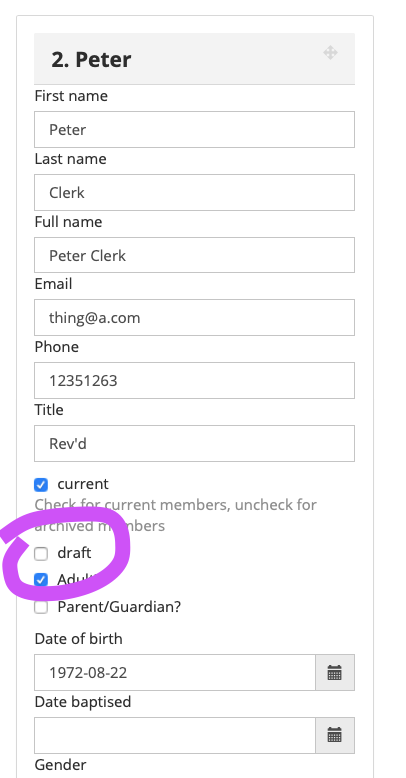Image resolution: width=406 pixels, height=778 pixels.
Task: Click the move handle icon in the Peter header
Action: coord(331,53)
